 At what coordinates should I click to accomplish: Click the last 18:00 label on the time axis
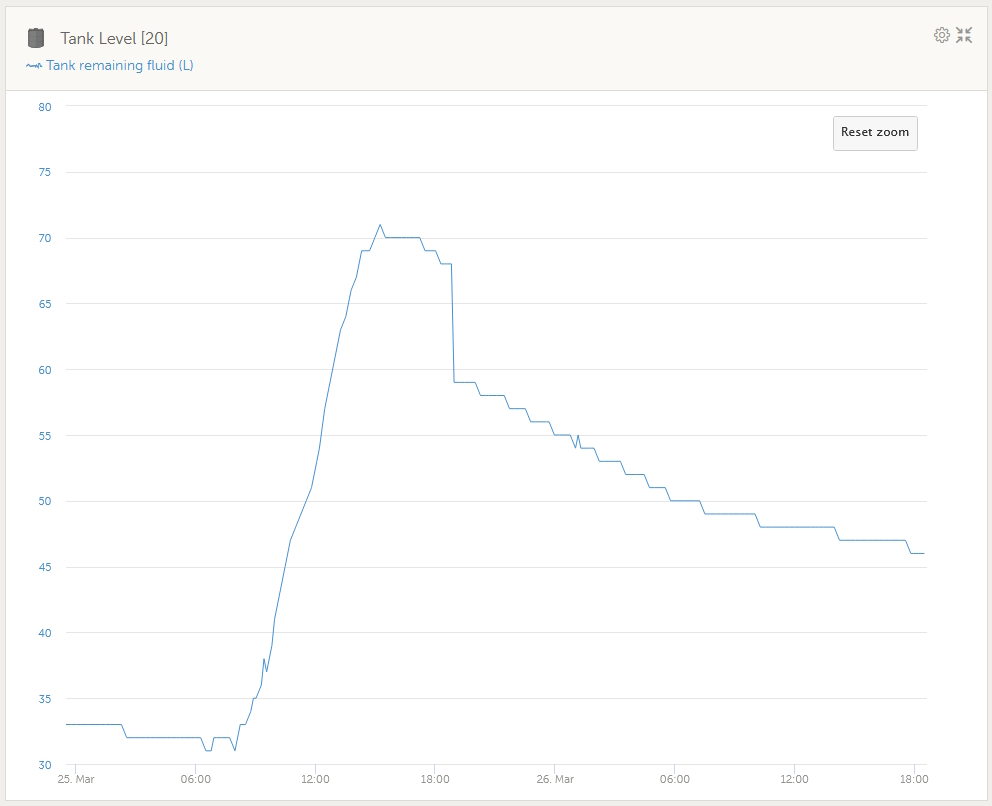point(914,779)
